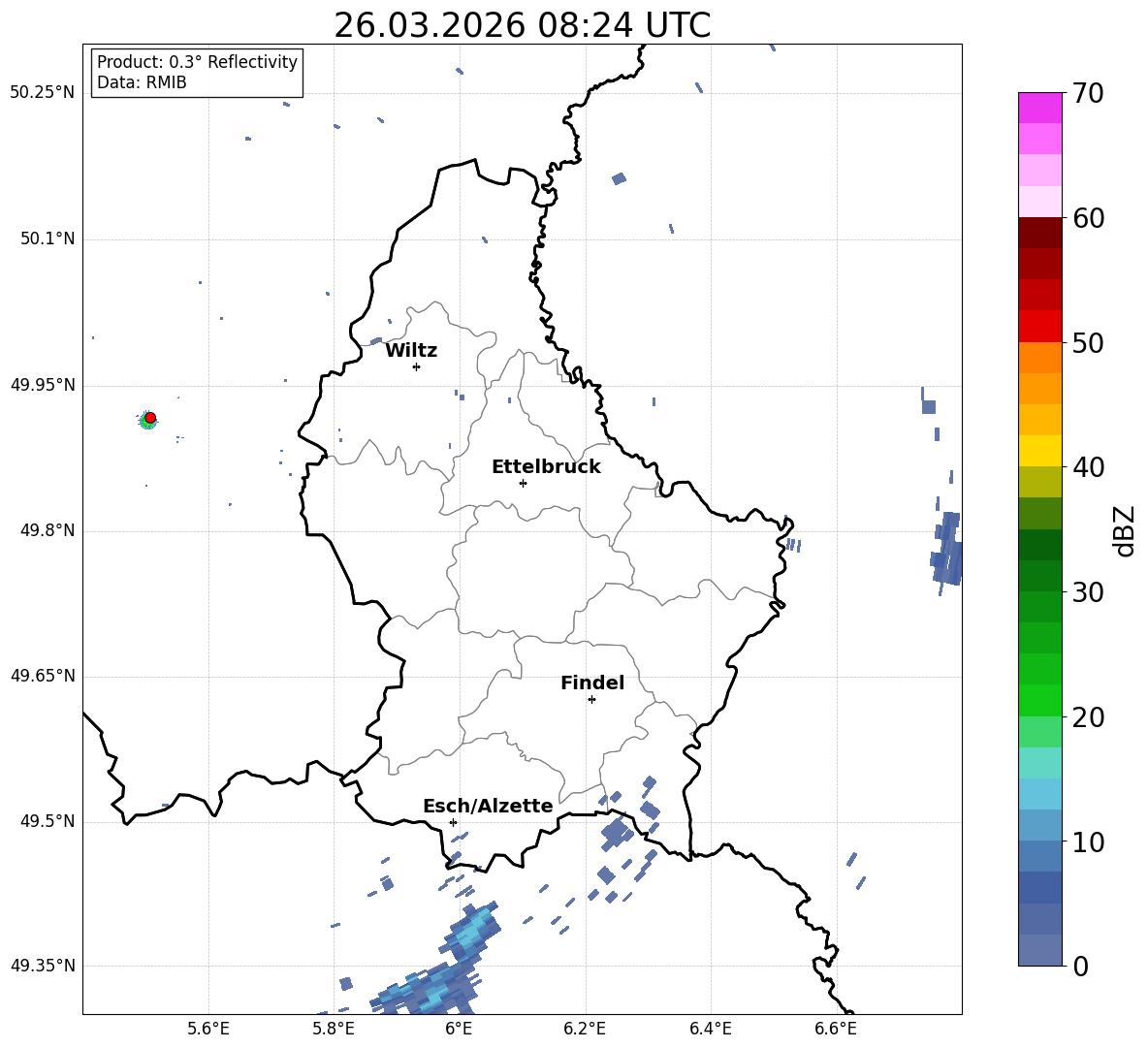Click the dBZ colorbar axis label
Image resolution: width=1148 pixels, height=1048 pixels.
(1125, 530)
